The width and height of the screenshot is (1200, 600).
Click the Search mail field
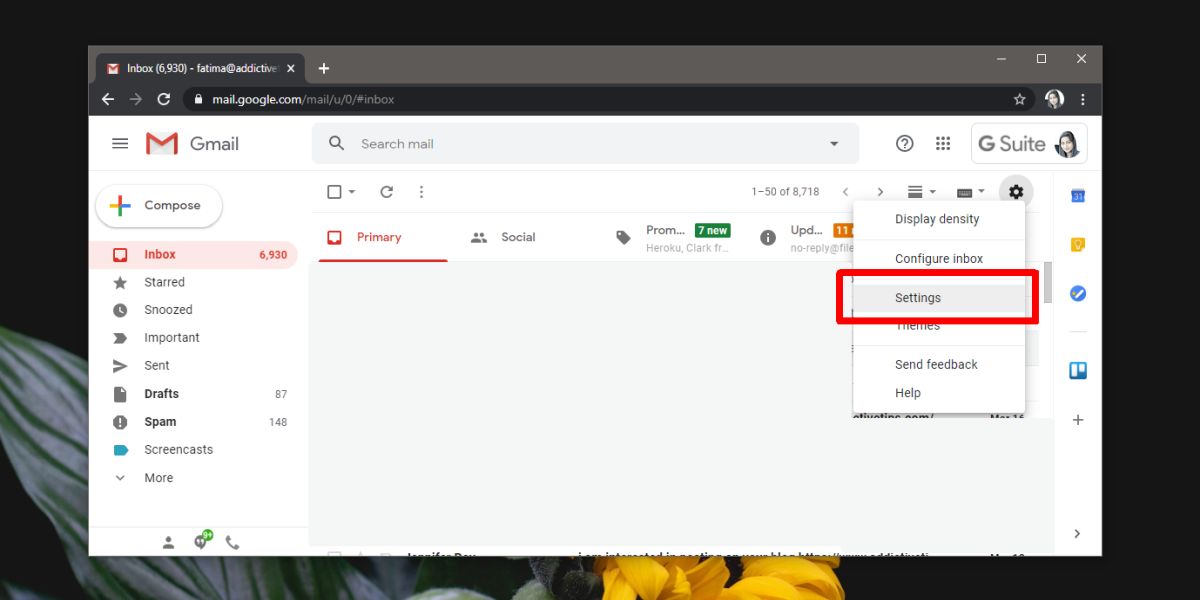pyautogui.click(x=585, y=144)
